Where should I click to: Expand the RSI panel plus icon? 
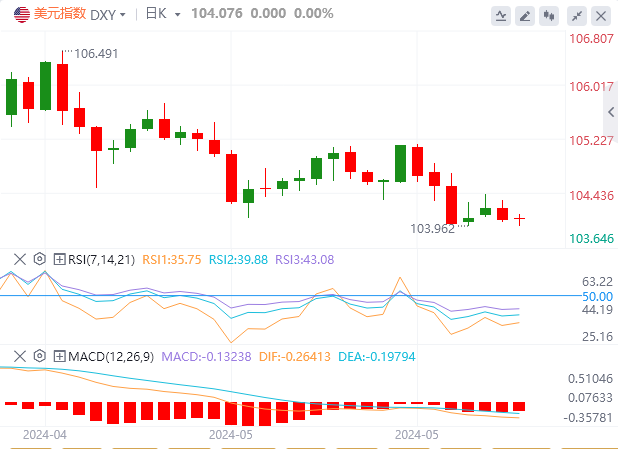[59, 259]
